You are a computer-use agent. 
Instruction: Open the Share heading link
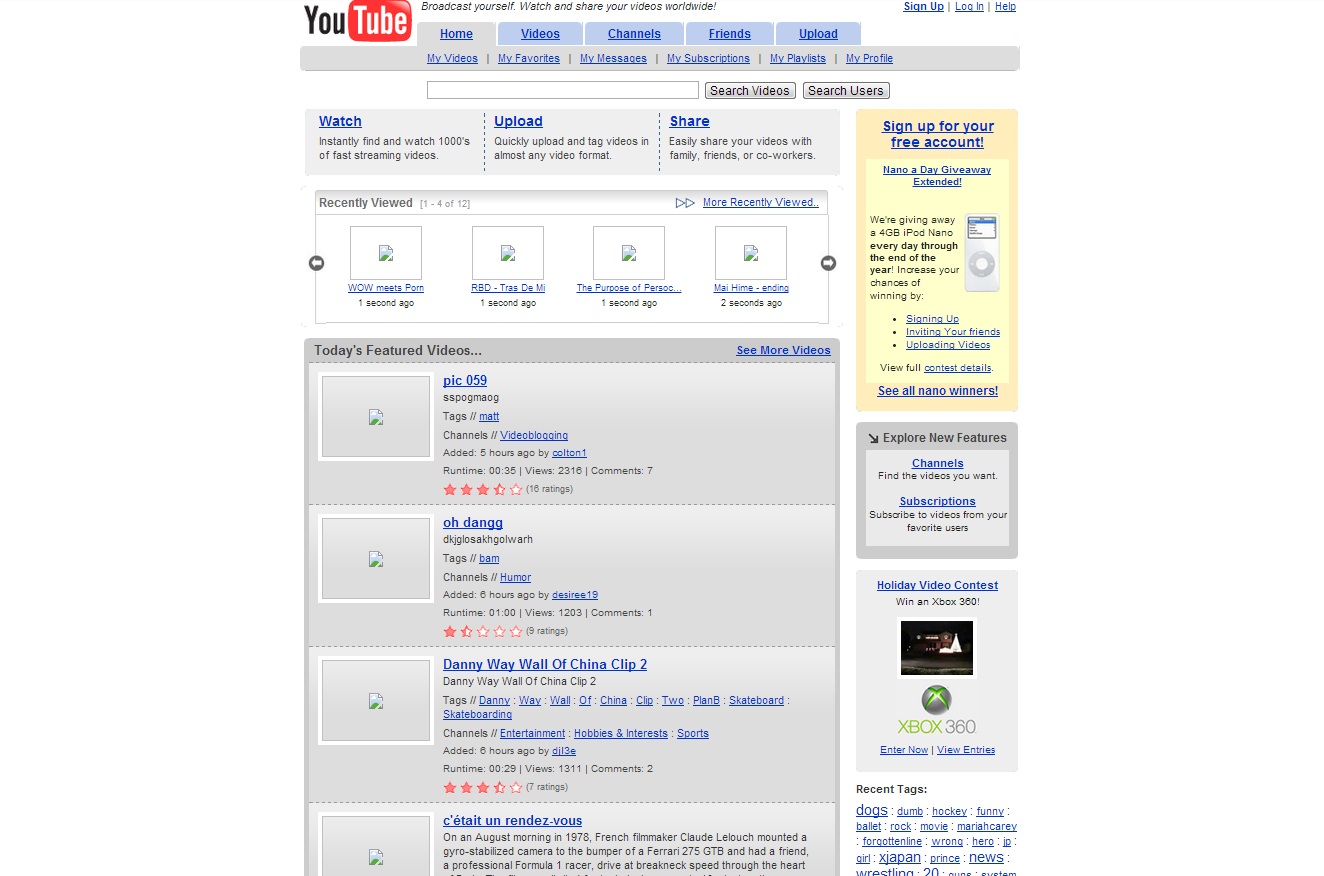689,121
